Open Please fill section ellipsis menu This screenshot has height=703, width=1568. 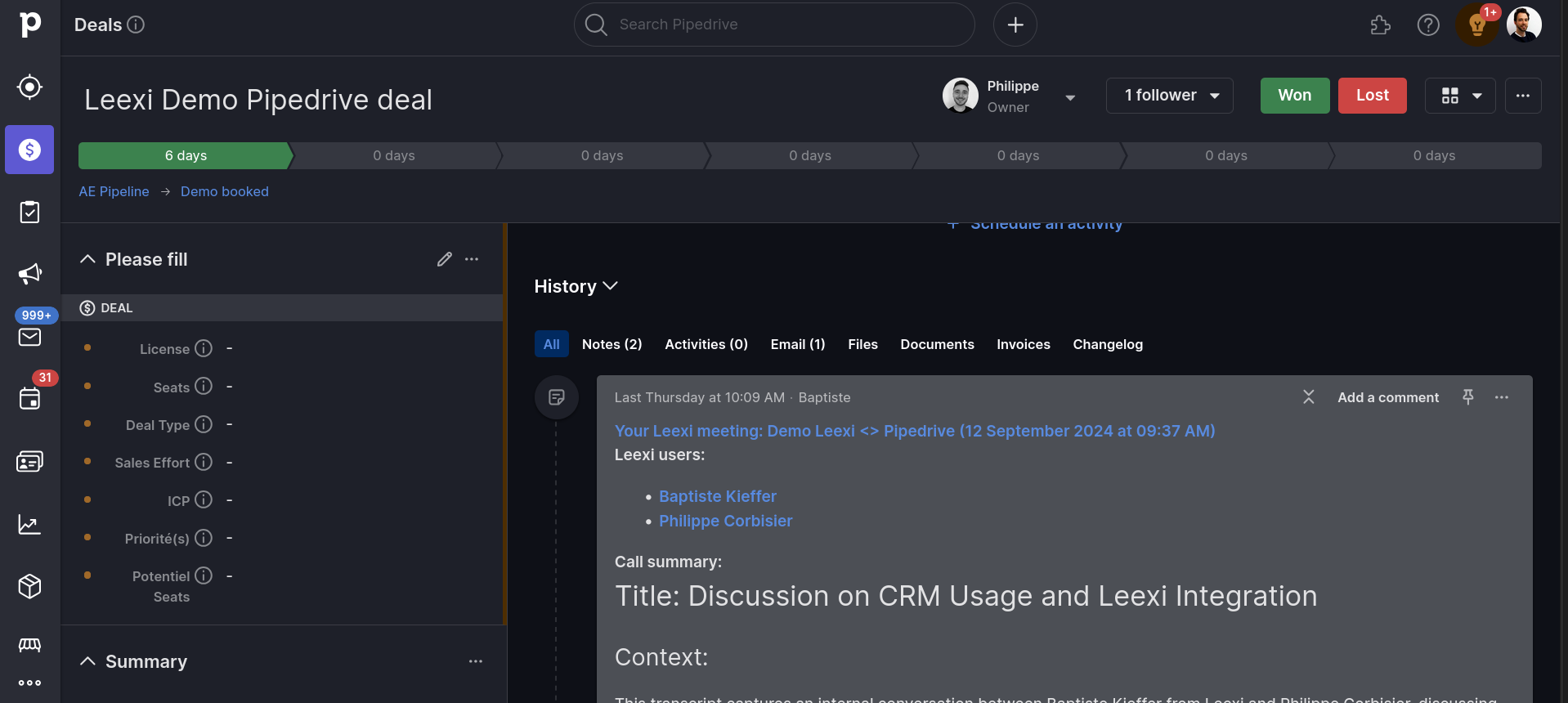coord(472,259)
